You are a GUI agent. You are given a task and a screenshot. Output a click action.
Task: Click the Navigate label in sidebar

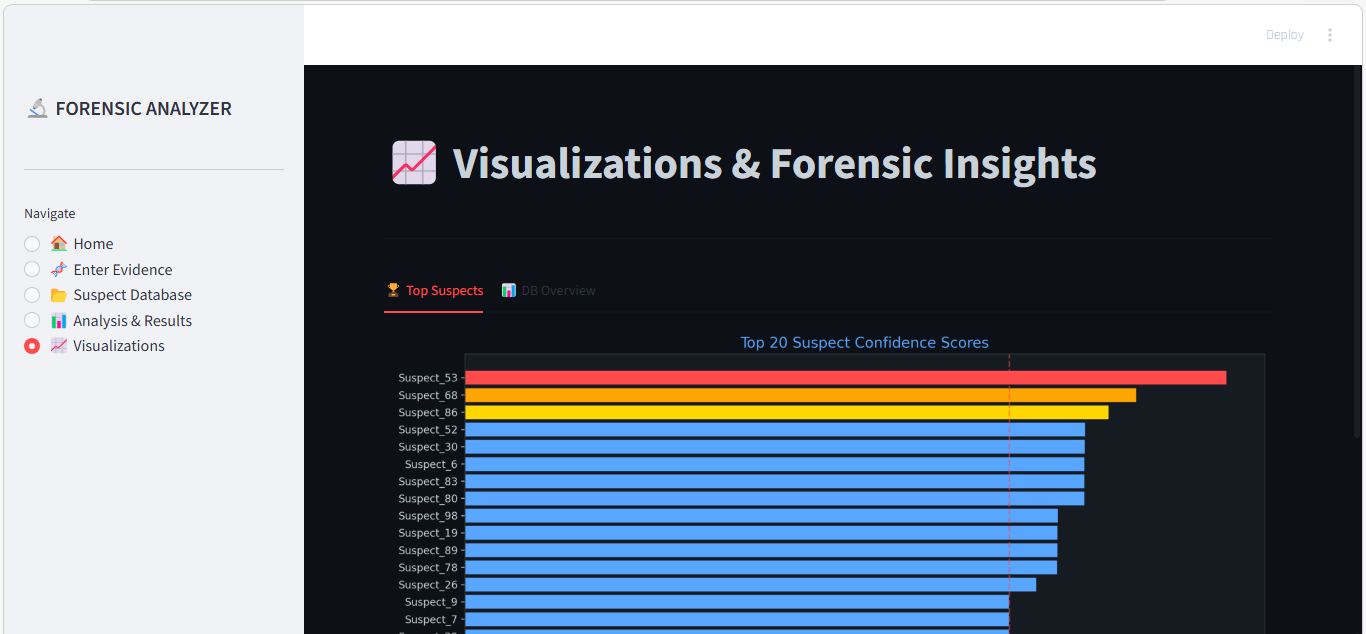(x=50, y=214)
